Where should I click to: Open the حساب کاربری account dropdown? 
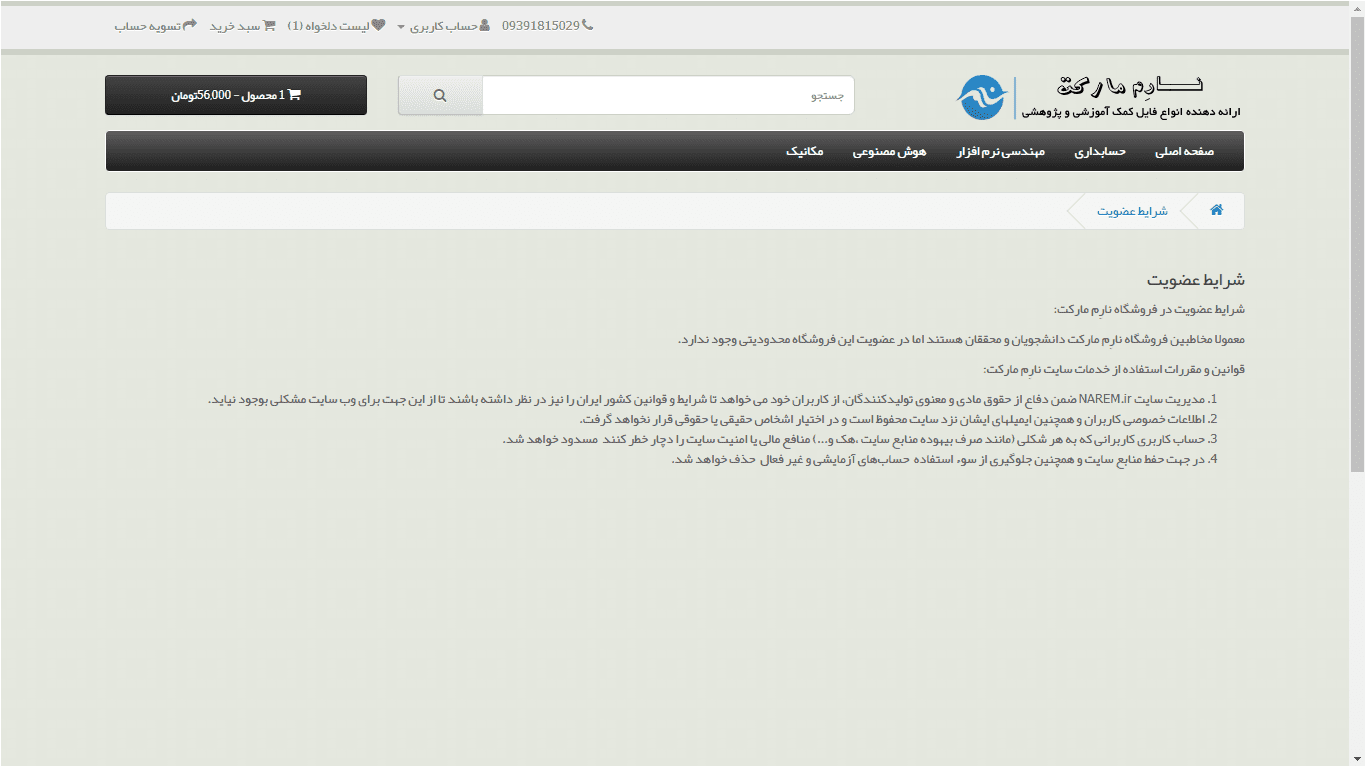click(x=444, y=26)
